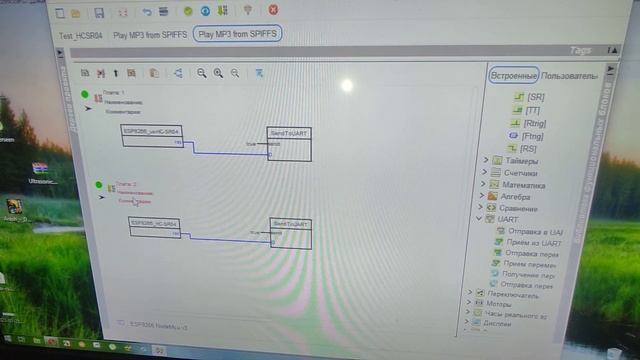Click the green arrows compile/upload icon

[222, 10]
